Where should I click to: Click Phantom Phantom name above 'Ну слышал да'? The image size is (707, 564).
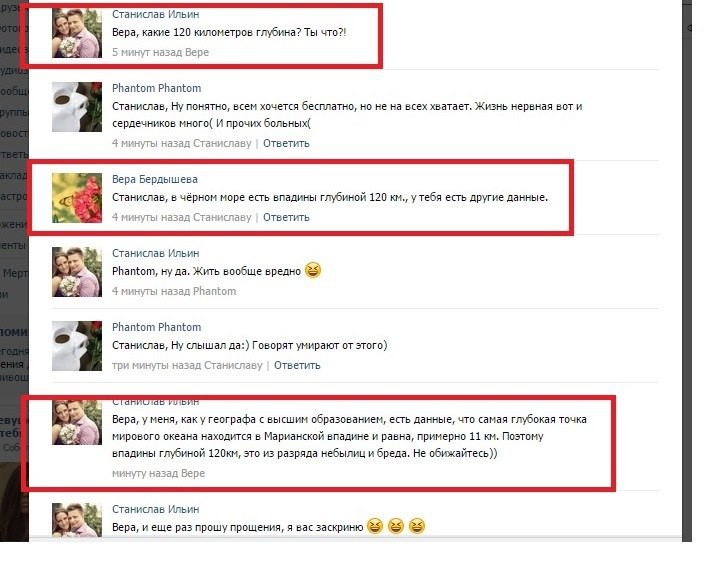tap(156, 327)
